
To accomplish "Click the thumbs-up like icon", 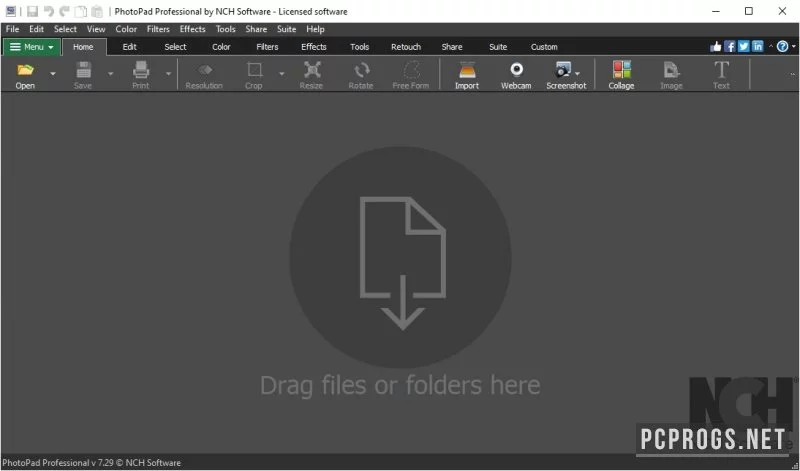I will click(x=715, y=46).
